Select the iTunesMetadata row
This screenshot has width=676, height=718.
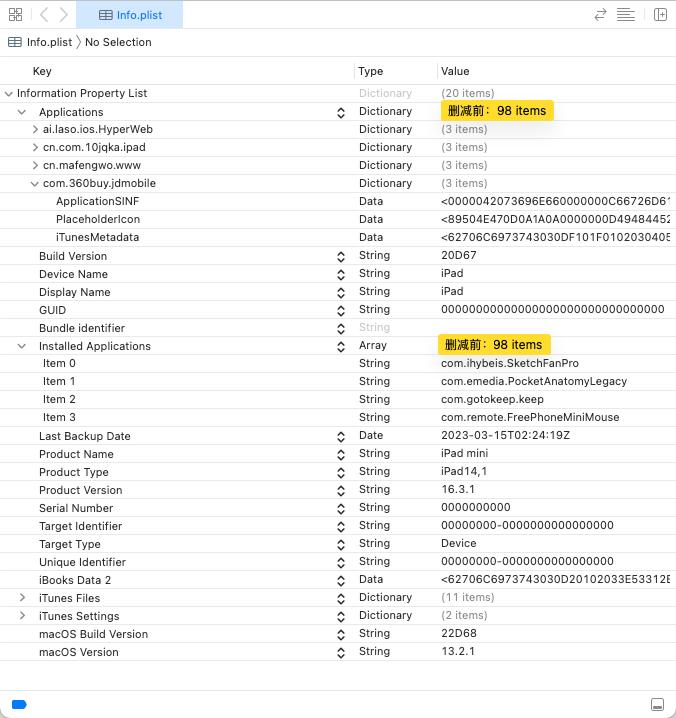click(x=338, y=237)
